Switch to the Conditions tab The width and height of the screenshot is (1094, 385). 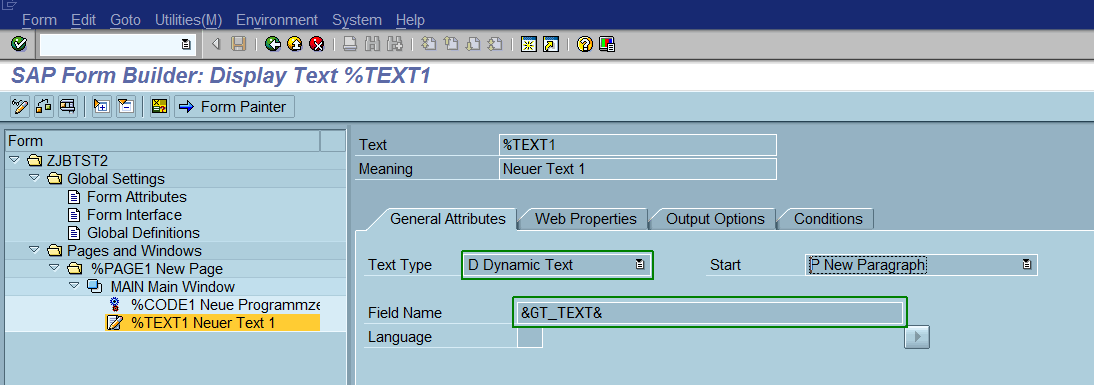click(x=828, y=219)
